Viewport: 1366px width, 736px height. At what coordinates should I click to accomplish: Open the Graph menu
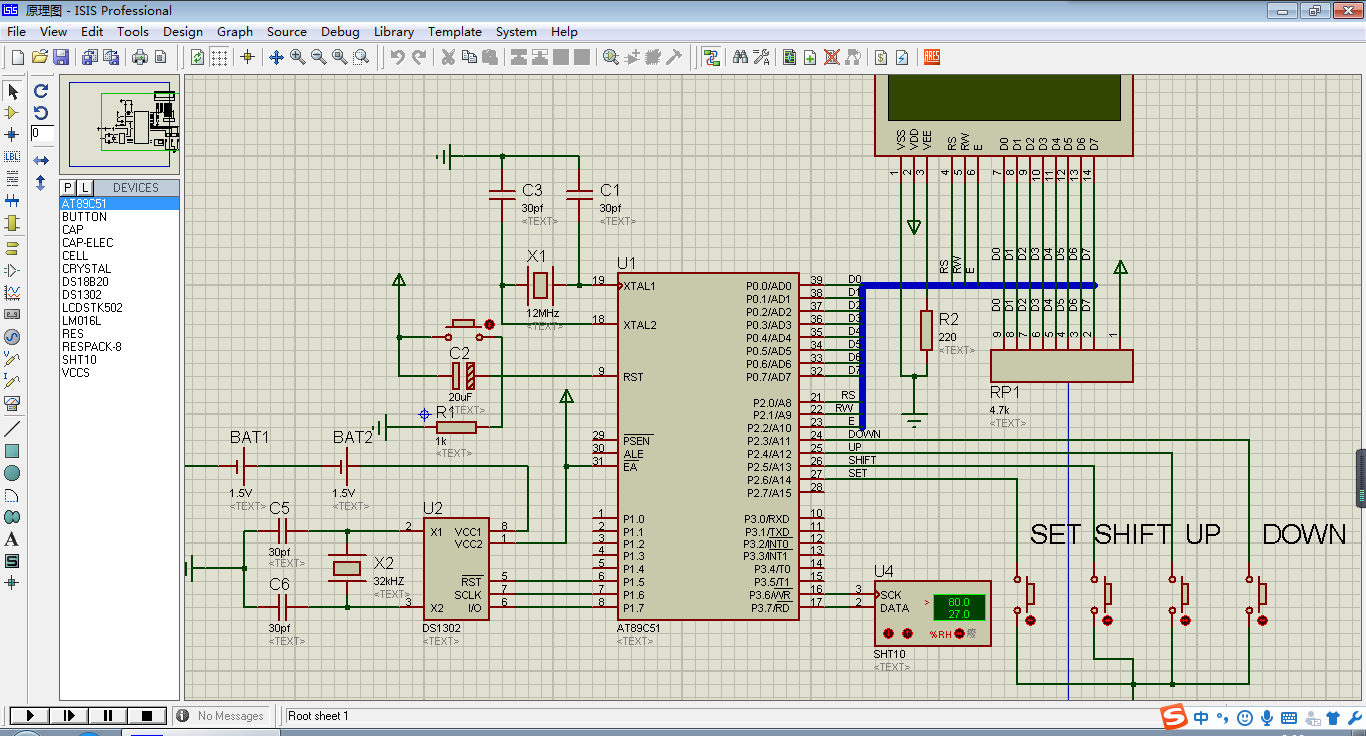coord(235,31)
